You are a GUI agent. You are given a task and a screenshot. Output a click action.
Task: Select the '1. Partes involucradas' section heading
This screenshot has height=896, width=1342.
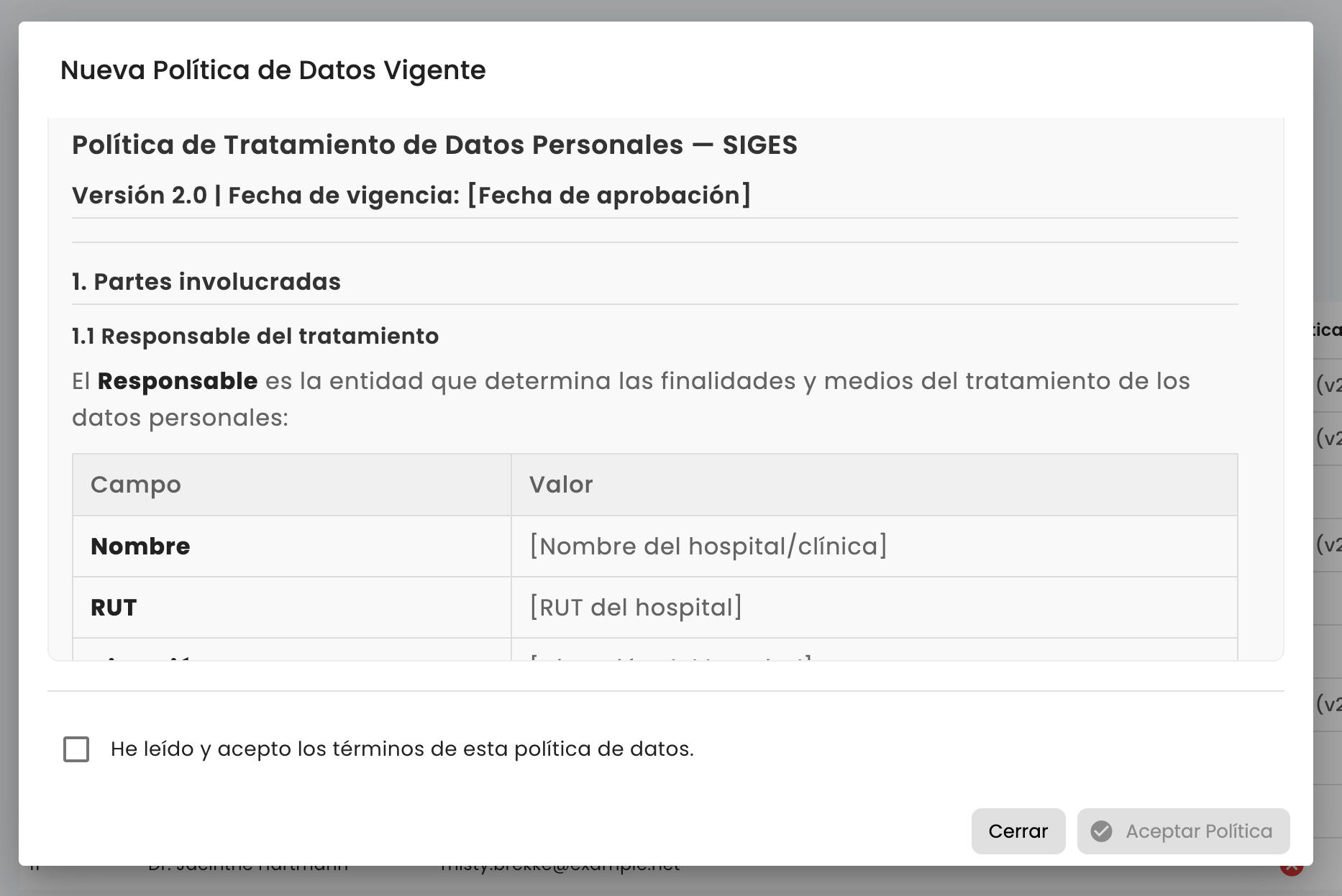tap(206, 281)
